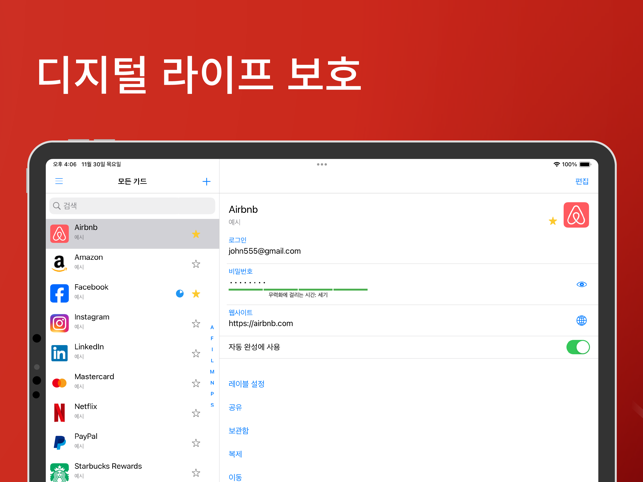The image size is (643, 482).
Task: Jump to letter M in index
Action: click(x=212, y=372)
